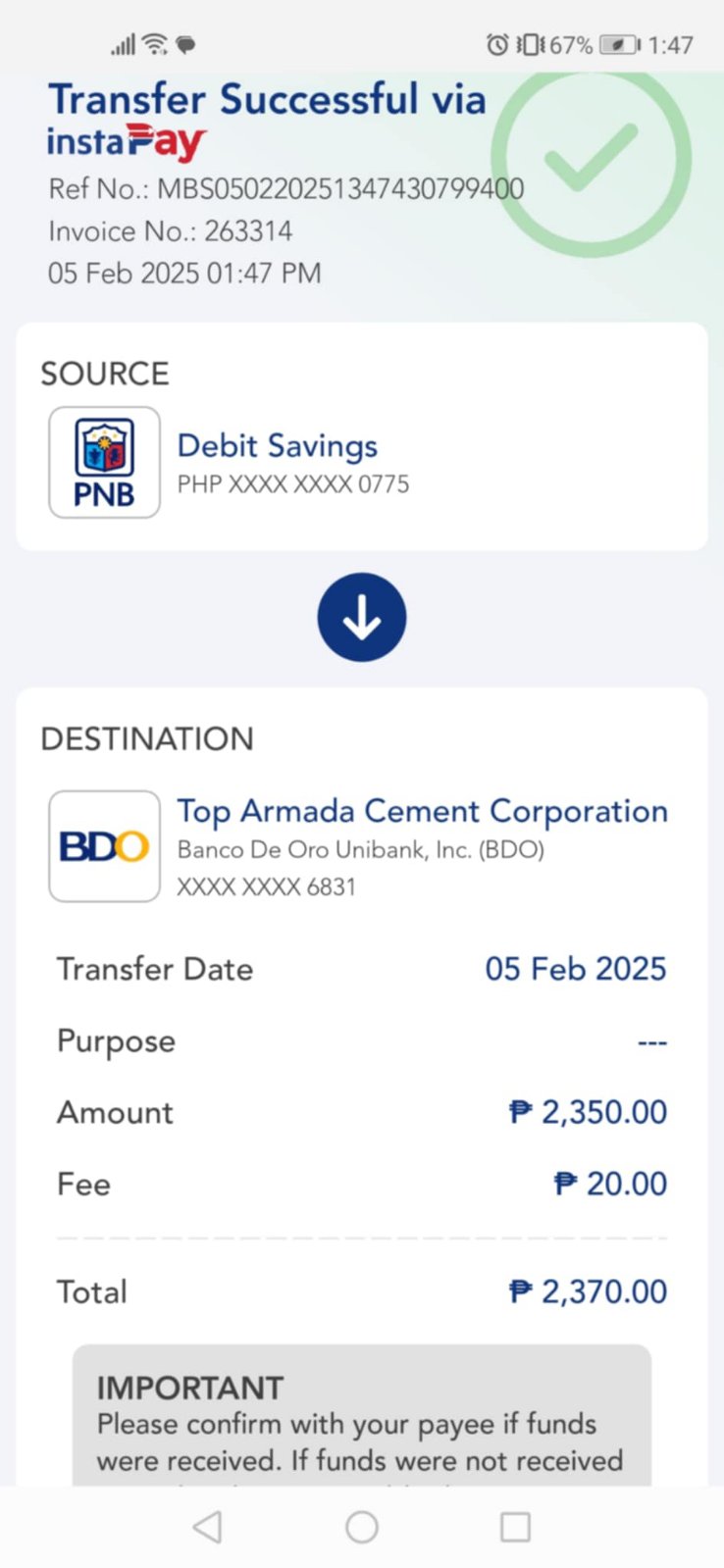The width and height of the screenshot is (724, 1568).
Task: Tap the PNB bank logo icon
Action: [104, 462]
